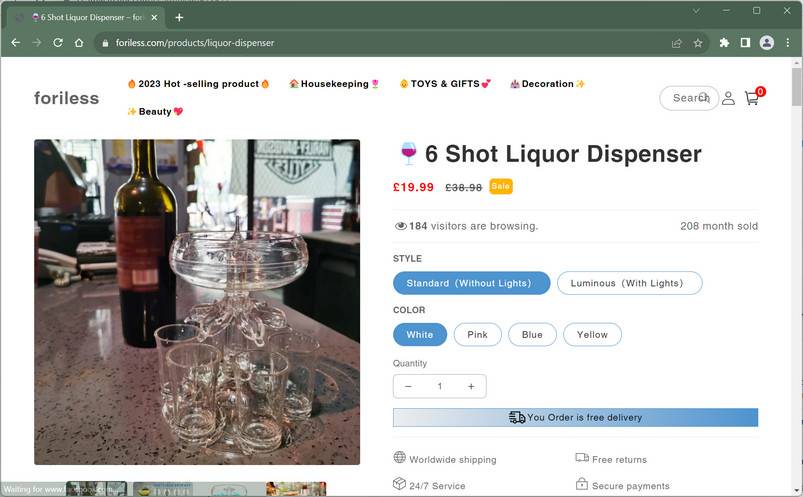The width and height of the screenshot is (803, 497).
Task: Click the browser forward arrow
Action: click(x=37, y=43)
